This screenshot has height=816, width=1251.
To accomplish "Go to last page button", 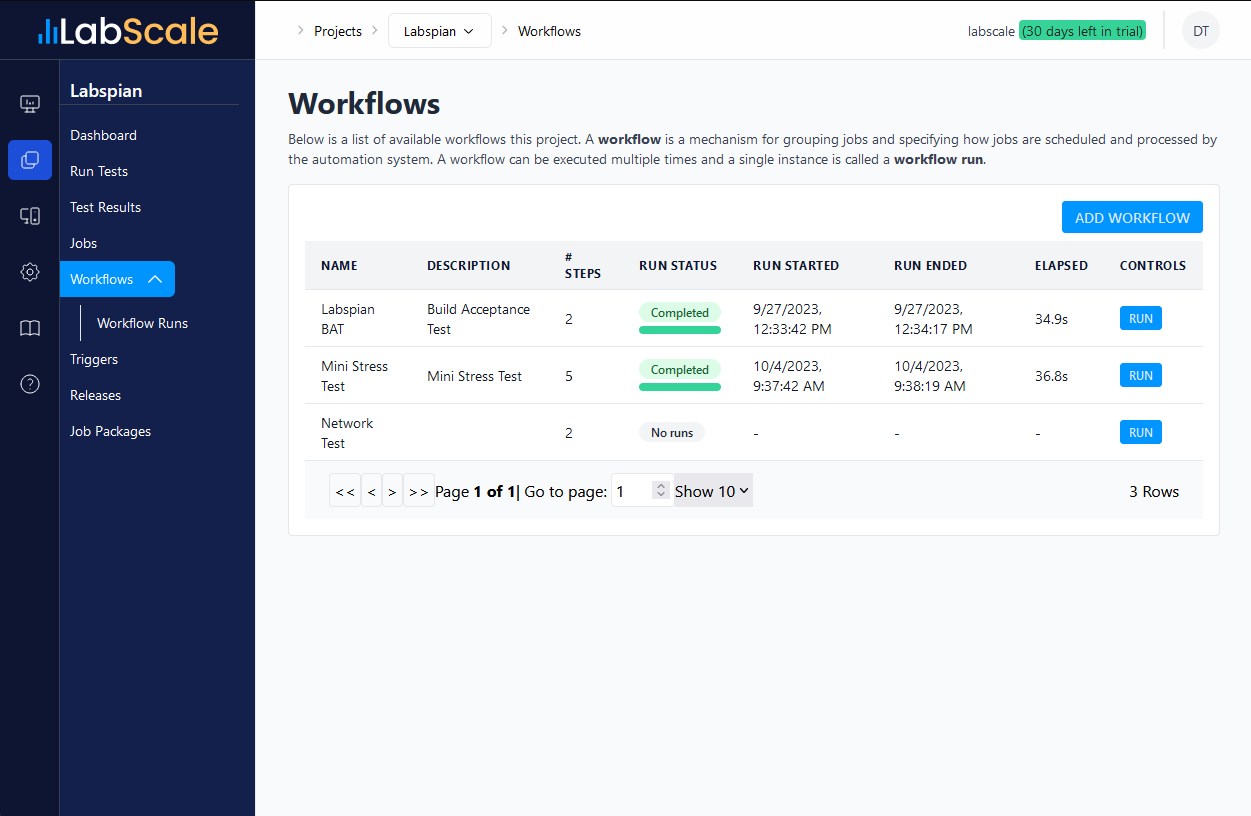I will coord(419,491).
